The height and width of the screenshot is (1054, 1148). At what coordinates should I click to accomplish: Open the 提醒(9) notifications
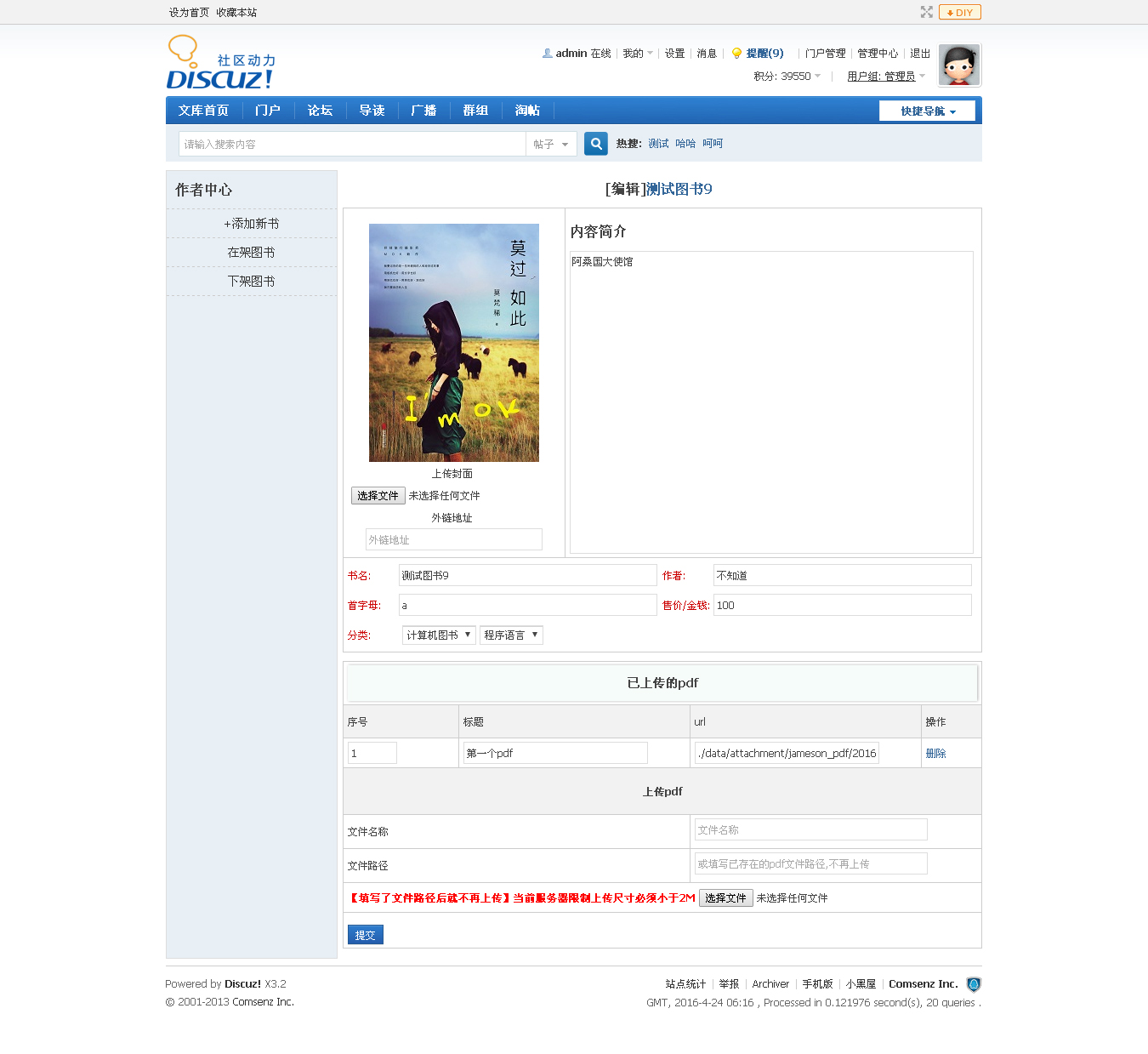click(764, 53)
